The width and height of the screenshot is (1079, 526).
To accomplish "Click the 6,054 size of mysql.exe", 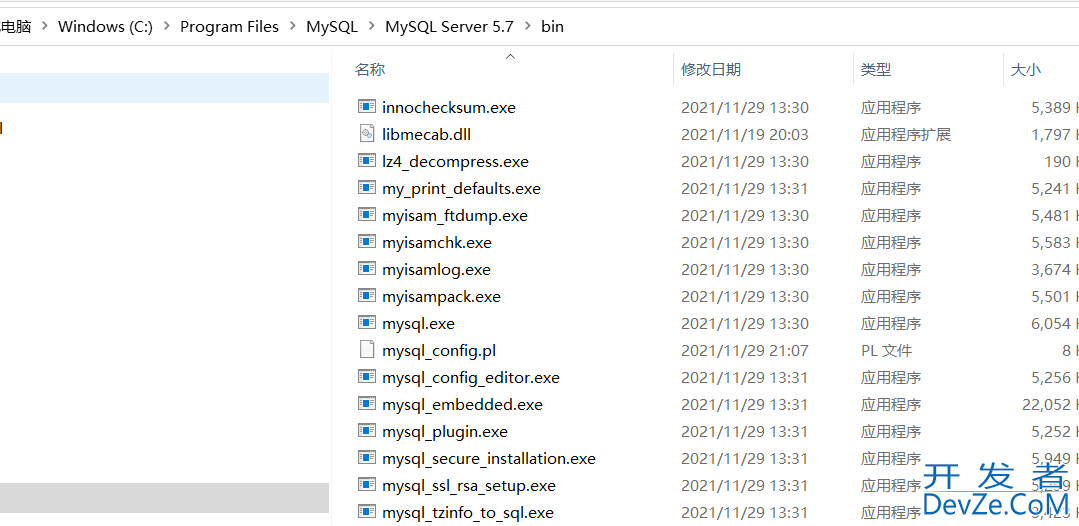I will (x=1051, y=324).
